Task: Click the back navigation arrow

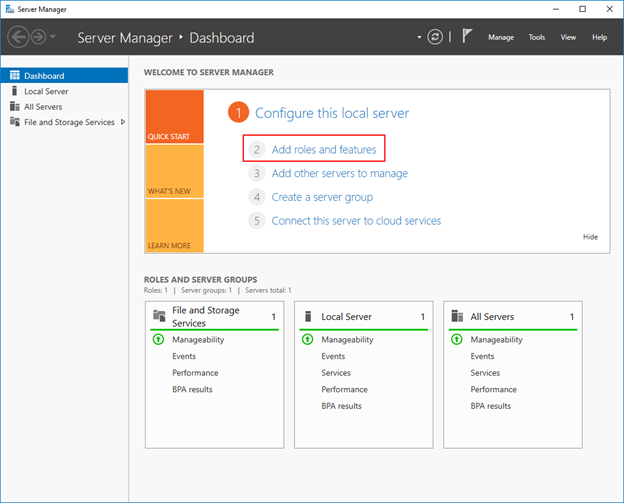Action: [x=18, y=37]
